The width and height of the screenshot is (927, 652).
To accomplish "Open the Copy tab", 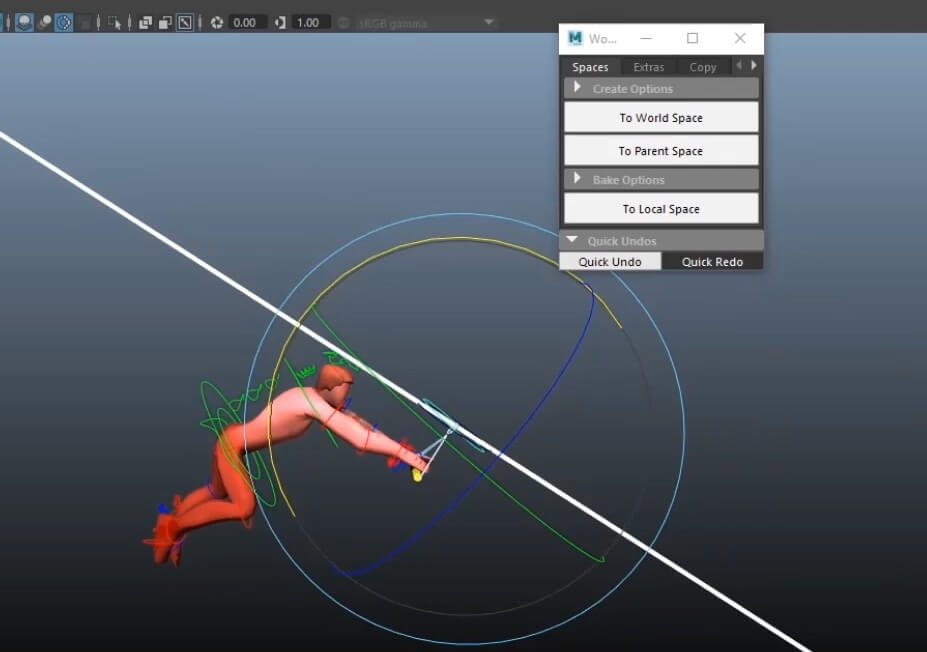I will [x=703, y=67].
